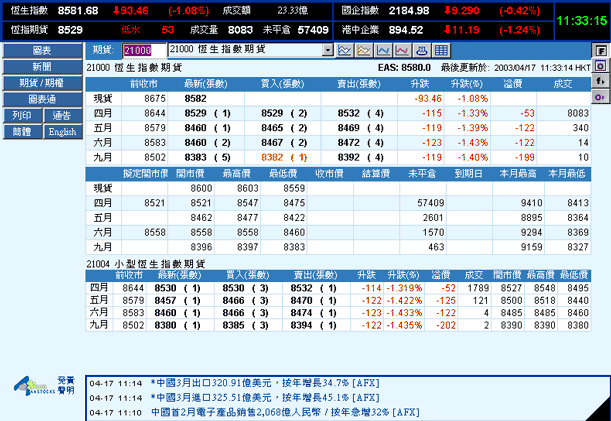Click the 前收市 column header in top table
Screen dimensions: 611x421
pos(144,84)
